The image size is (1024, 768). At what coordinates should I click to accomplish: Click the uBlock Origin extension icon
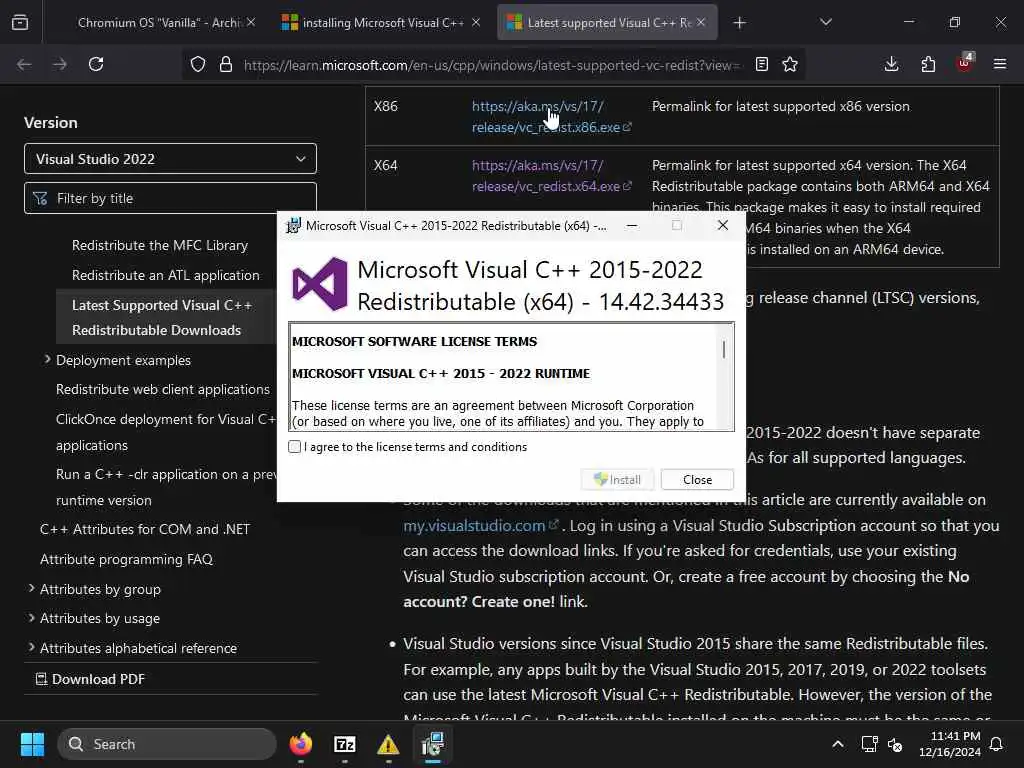coord(965,63)
